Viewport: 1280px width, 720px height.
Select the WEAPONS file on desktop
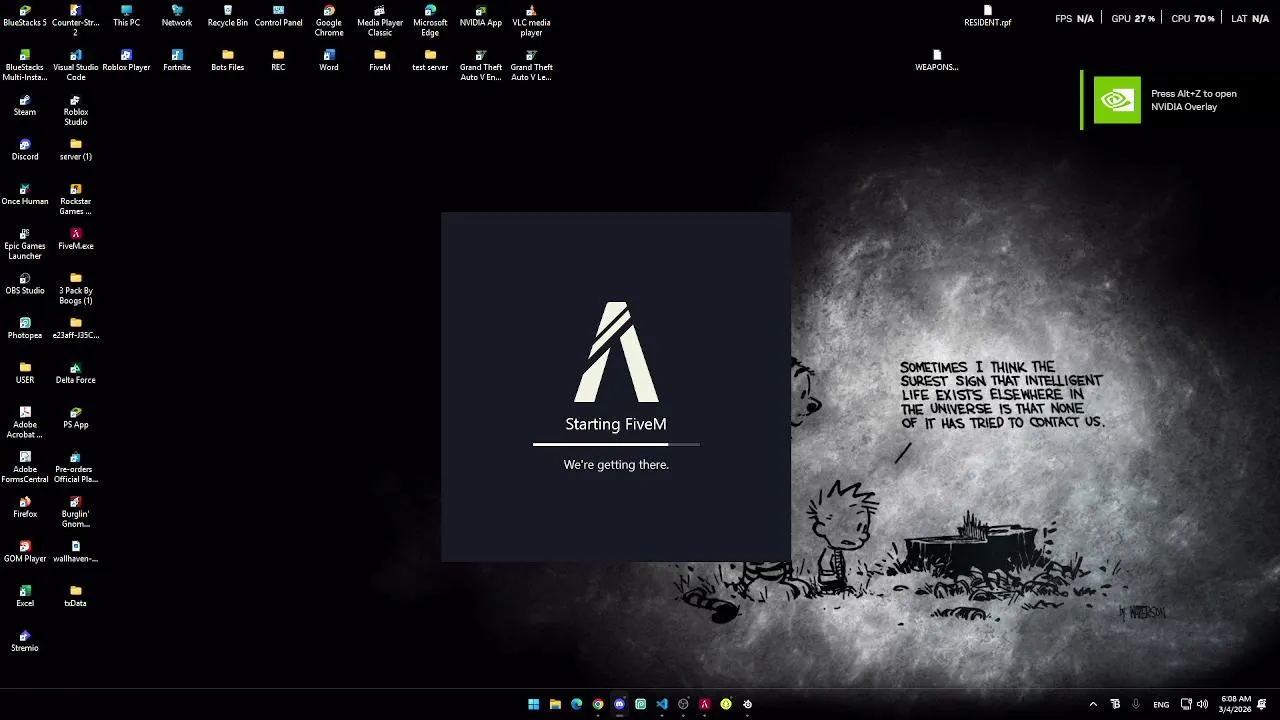(937, 61)
